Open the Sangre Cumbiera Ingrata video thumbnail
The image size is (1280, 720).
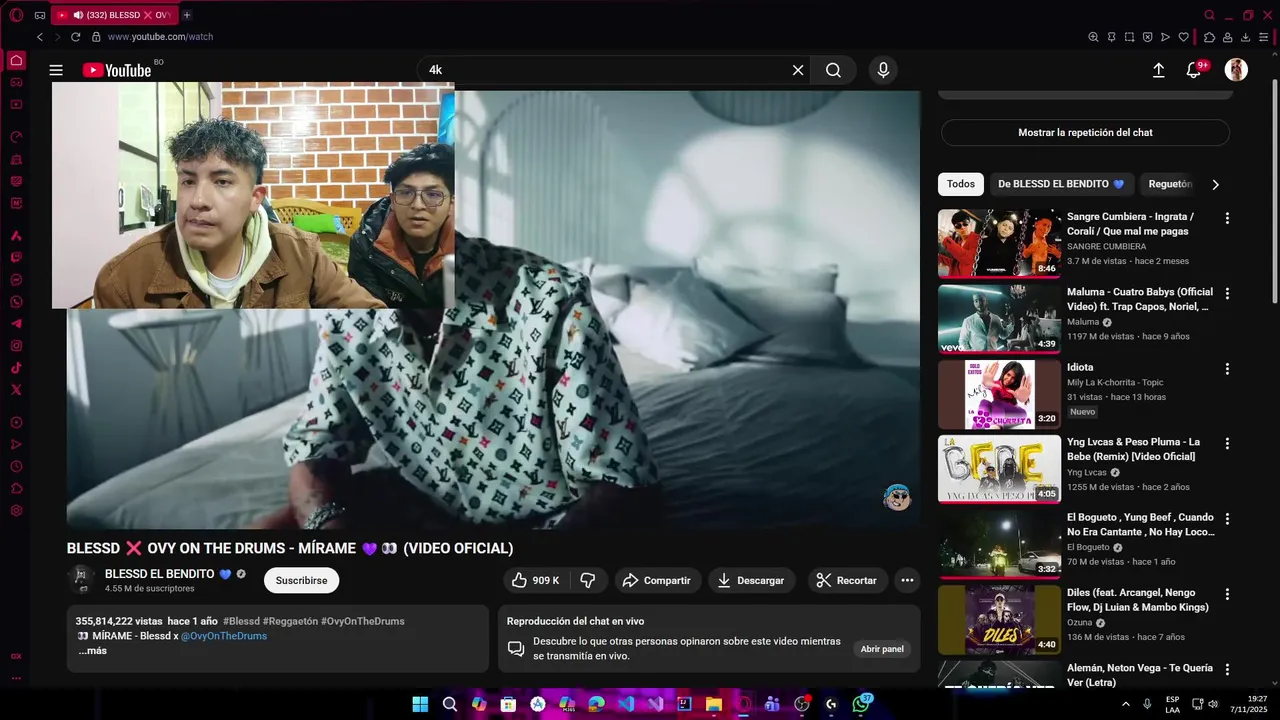pos(999,243)
